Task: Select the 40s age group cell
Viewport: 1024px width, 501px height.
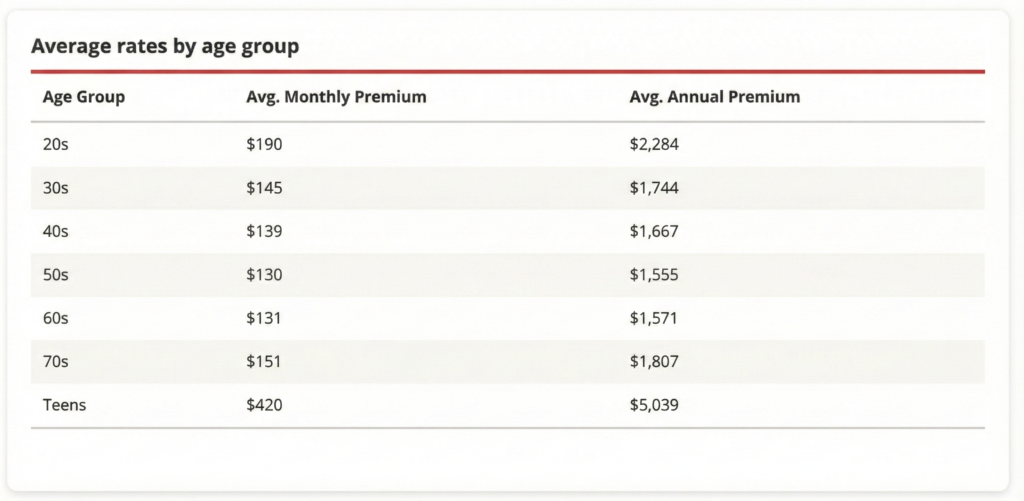Action: click(x=56, y=231)
